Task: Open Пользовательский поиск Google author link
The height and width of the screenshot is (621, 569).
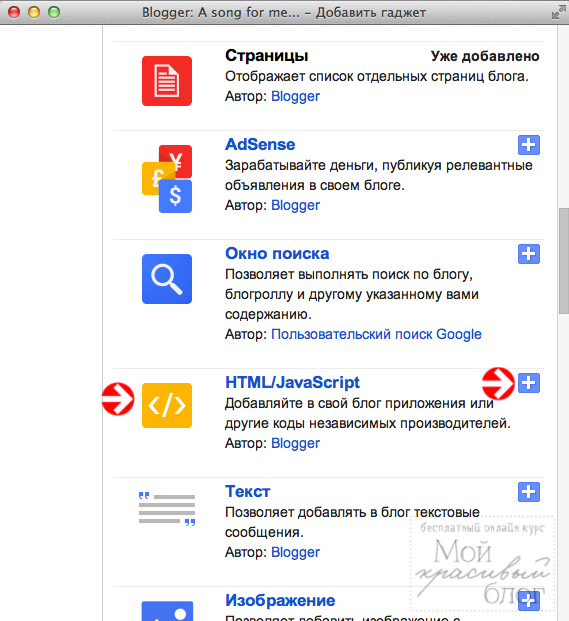Action: point(376,334)
